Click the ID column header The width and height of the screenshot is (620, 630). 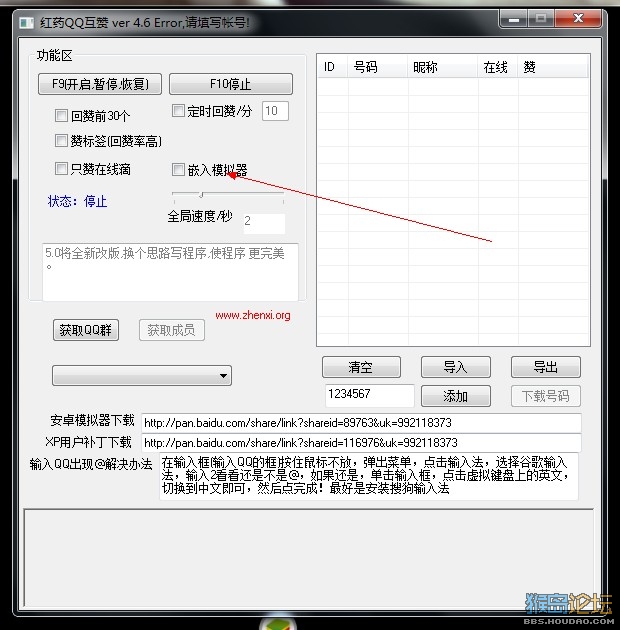tap(332, 67)
